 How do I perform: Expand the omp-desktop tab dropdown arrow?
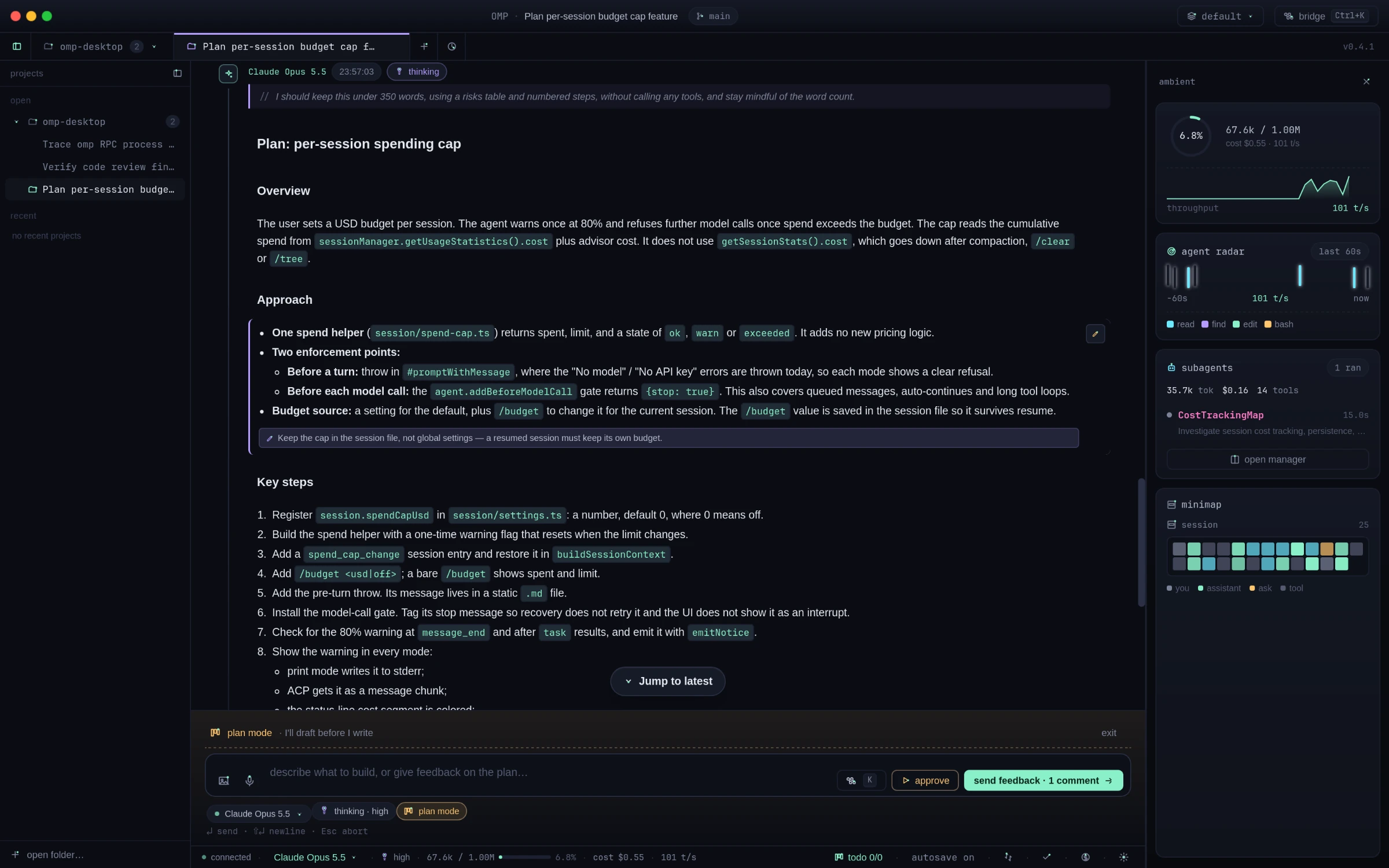tap(154, 46)
